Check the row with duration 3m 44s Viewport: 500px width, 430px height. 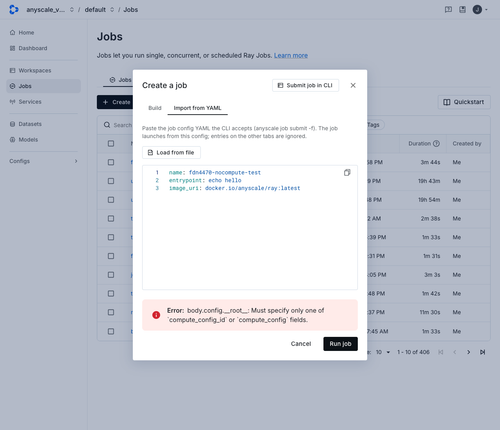click(111, 162)
